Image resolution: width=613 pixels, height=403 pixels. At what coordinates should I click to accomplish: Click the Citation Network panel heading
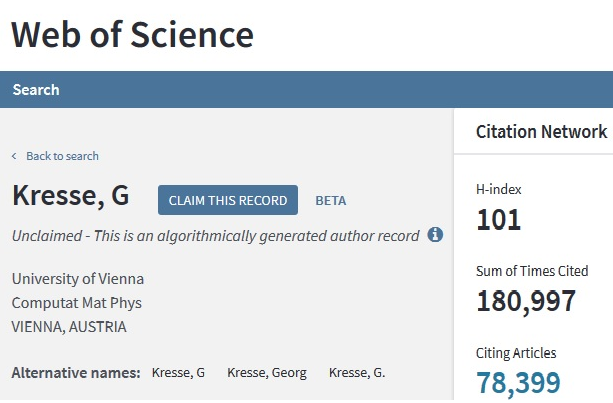point(540,132)
